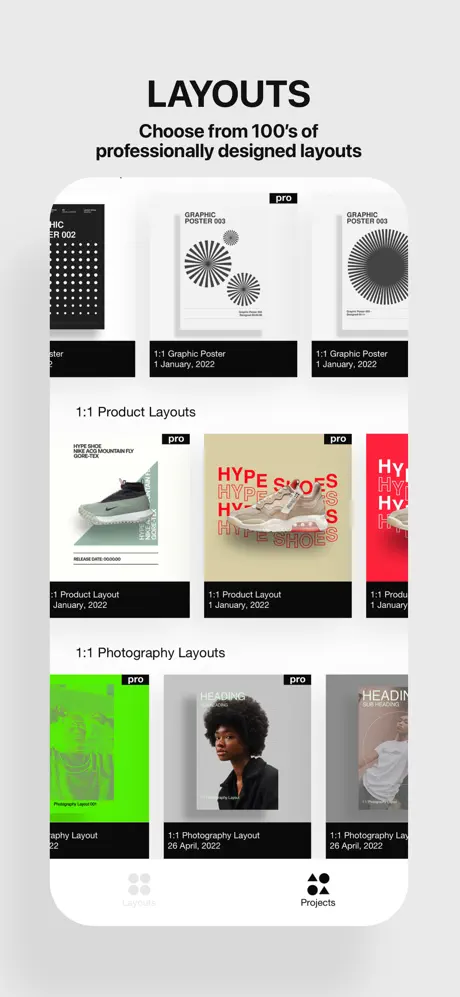Tap 1:1 Graphic Poster caption under circles poster
This screenshot has width=460, height=997.
(x=190, y=354)
